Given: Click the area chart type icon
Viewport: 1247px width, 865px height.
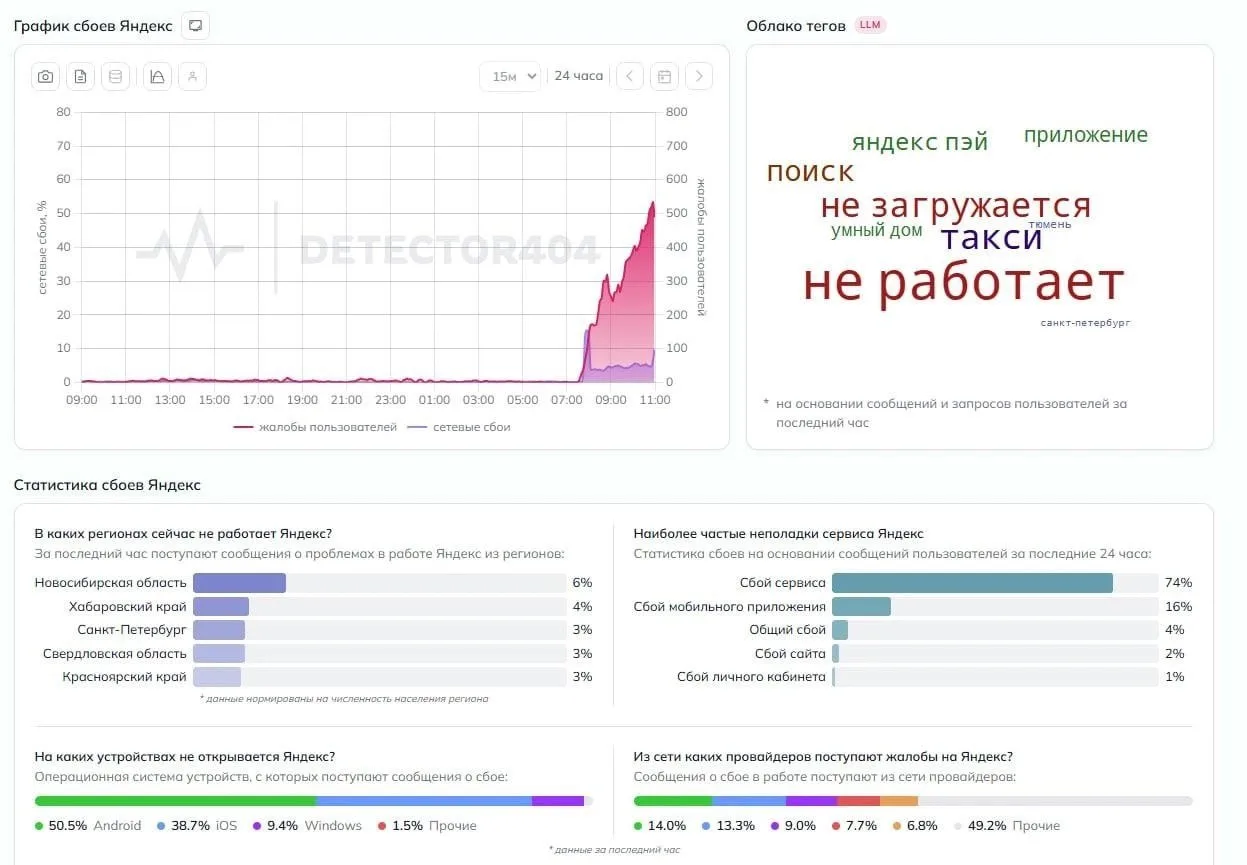Looking at the screenshot, I should [157, 76].
